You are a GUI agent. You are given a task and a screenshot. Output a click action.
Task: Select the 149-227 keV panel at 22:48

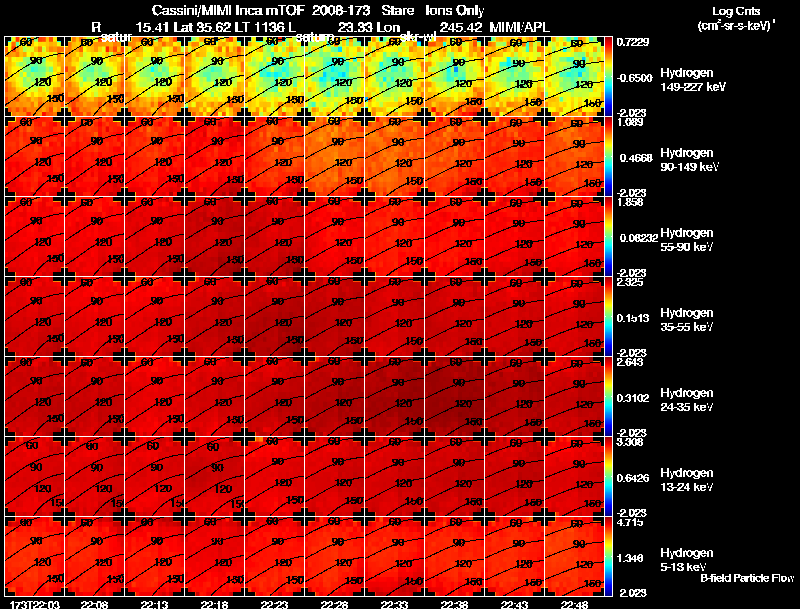[573, 76]
